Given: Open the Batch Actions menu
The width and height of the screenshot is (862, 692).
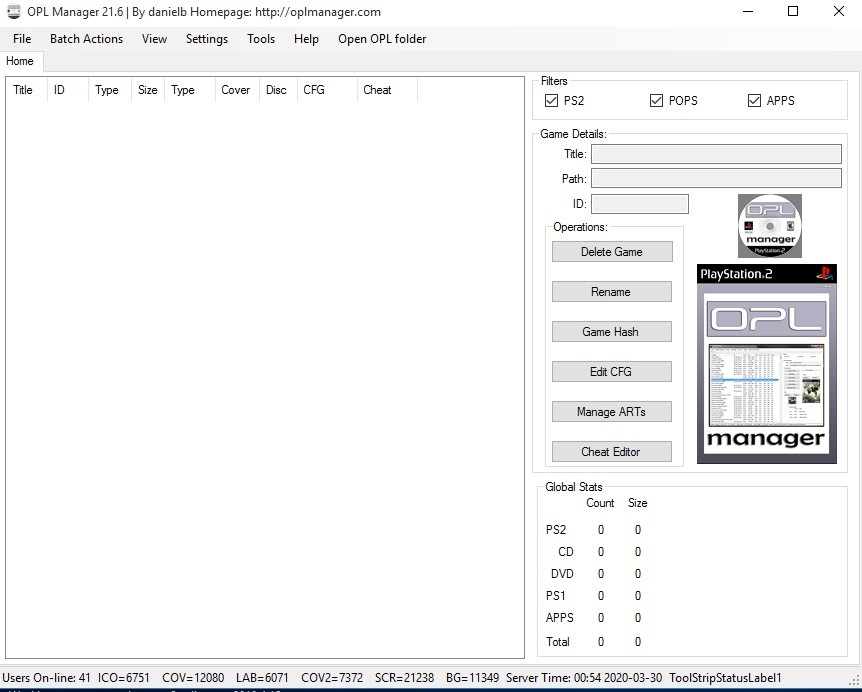Looking at the screenshot, I should click(86, 39).
